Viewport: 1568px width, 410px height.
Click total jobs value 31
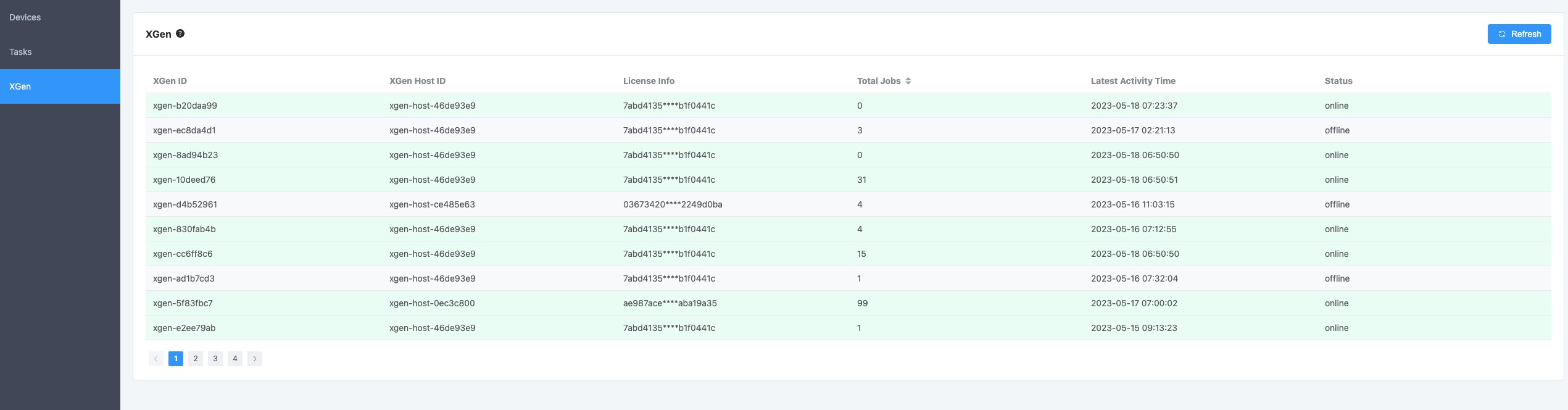click(861, 180)
